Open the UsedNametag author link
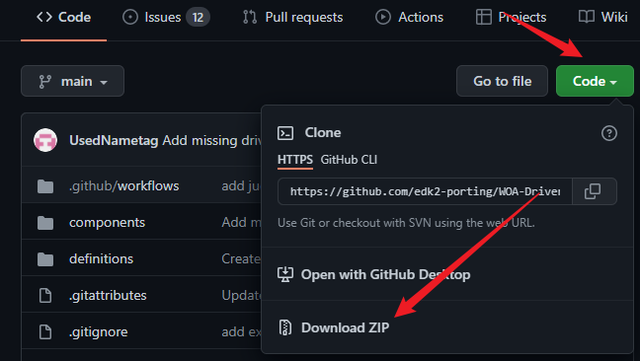 coord(113,140)
